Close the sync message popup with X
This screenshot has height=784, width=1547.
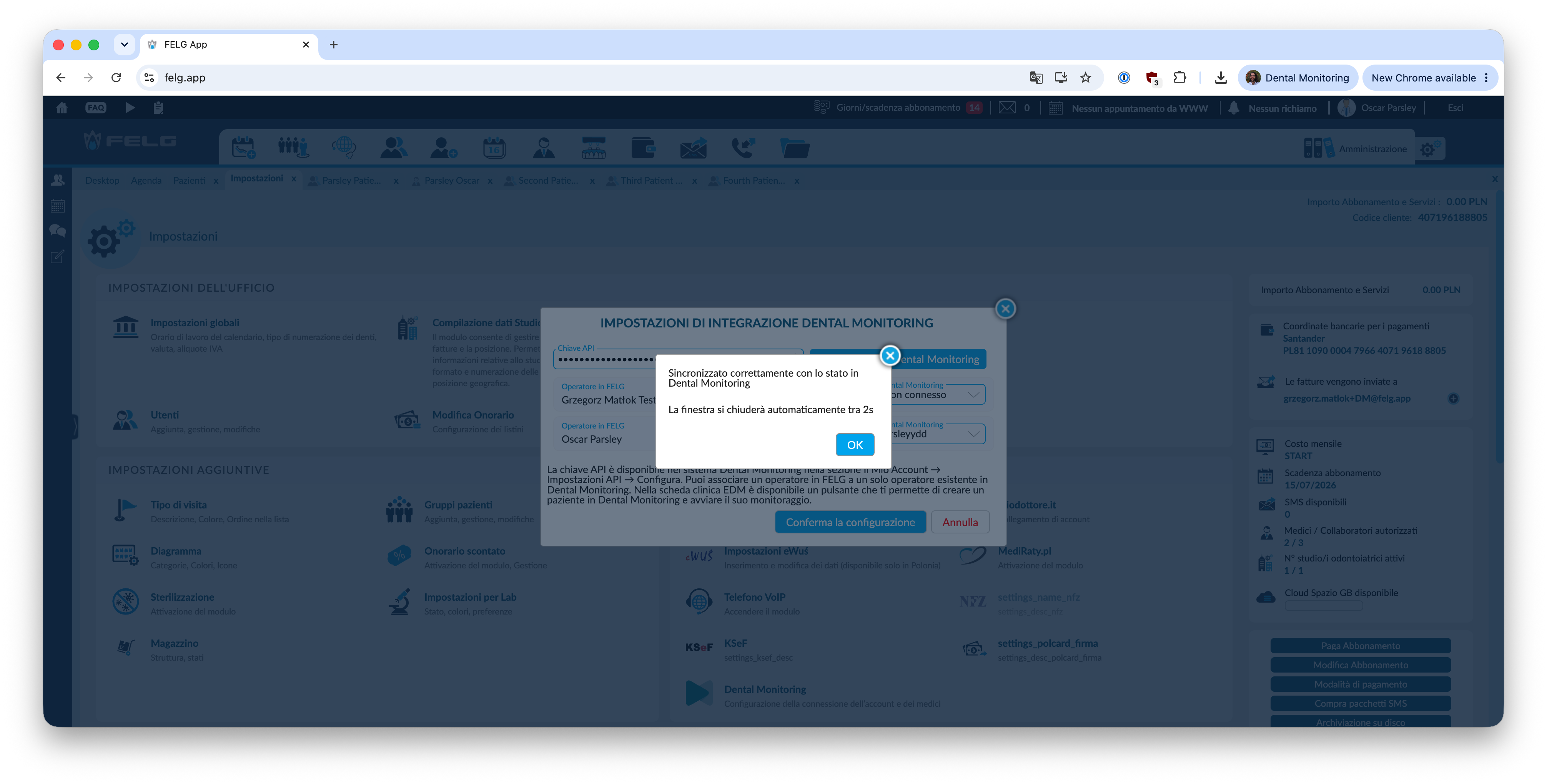889,356
